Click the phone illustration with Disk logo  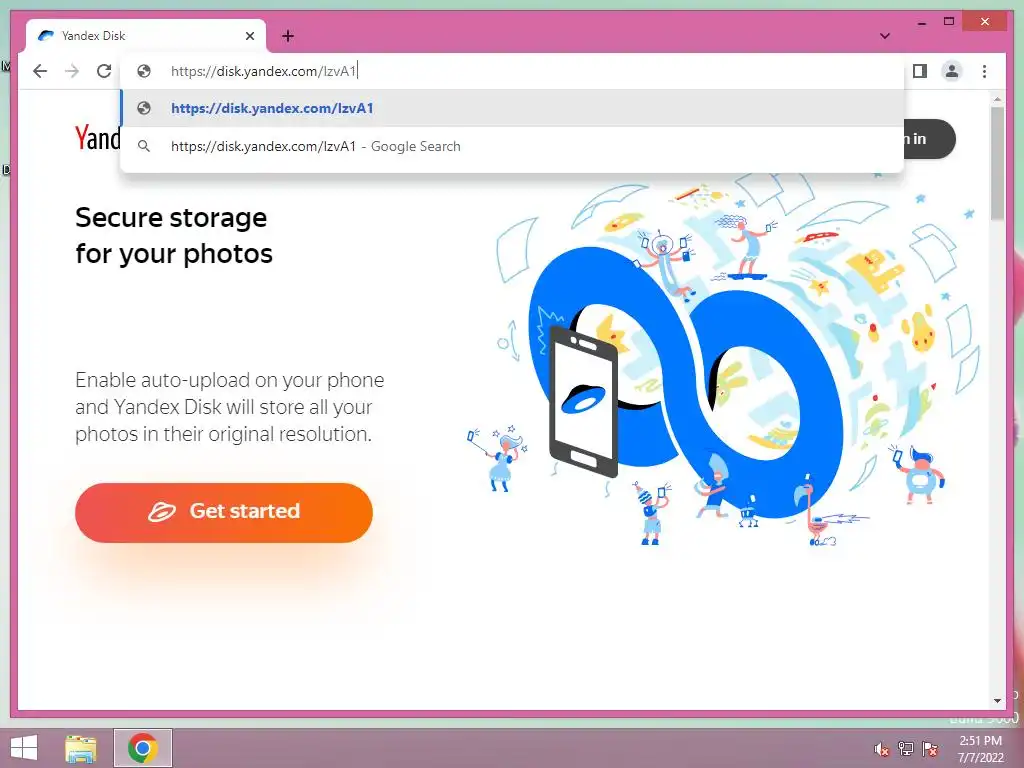[584, 401]
